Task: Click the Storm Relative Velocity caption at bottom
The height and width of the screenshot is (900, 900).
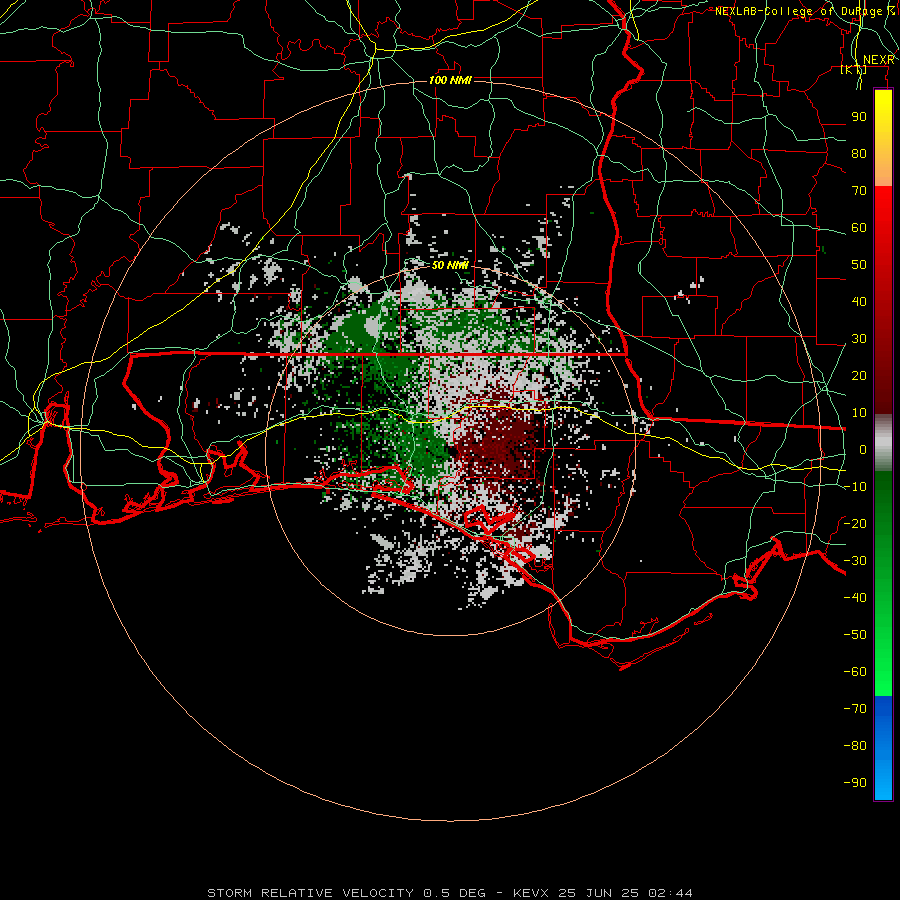Action: [450, 893]
